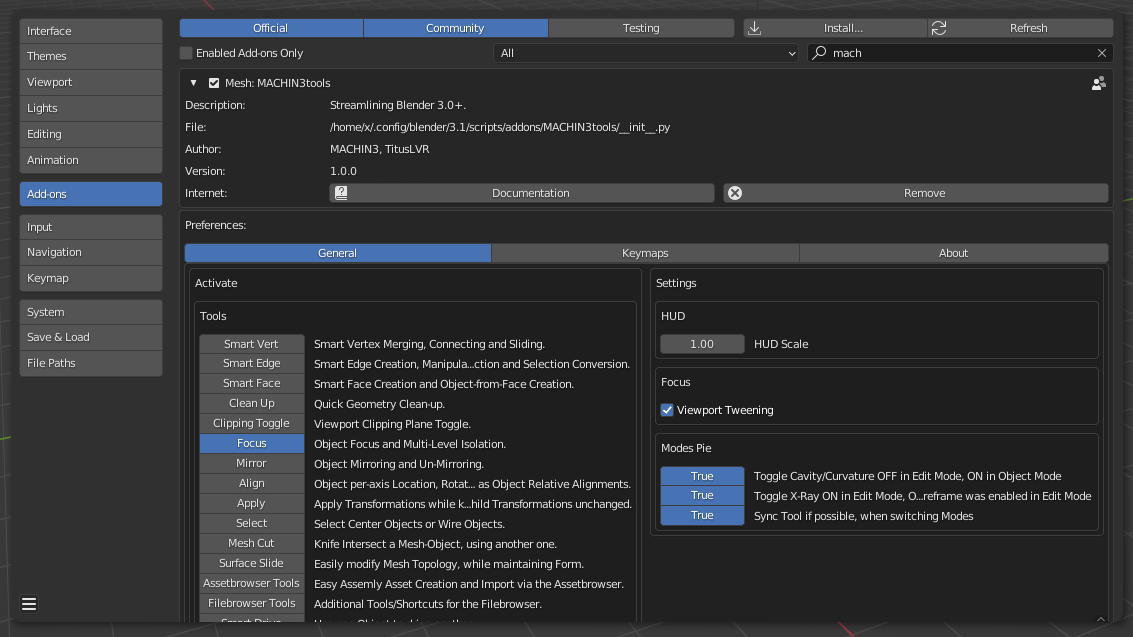
Task: Open the File Paths section
Action: point(91,363)
